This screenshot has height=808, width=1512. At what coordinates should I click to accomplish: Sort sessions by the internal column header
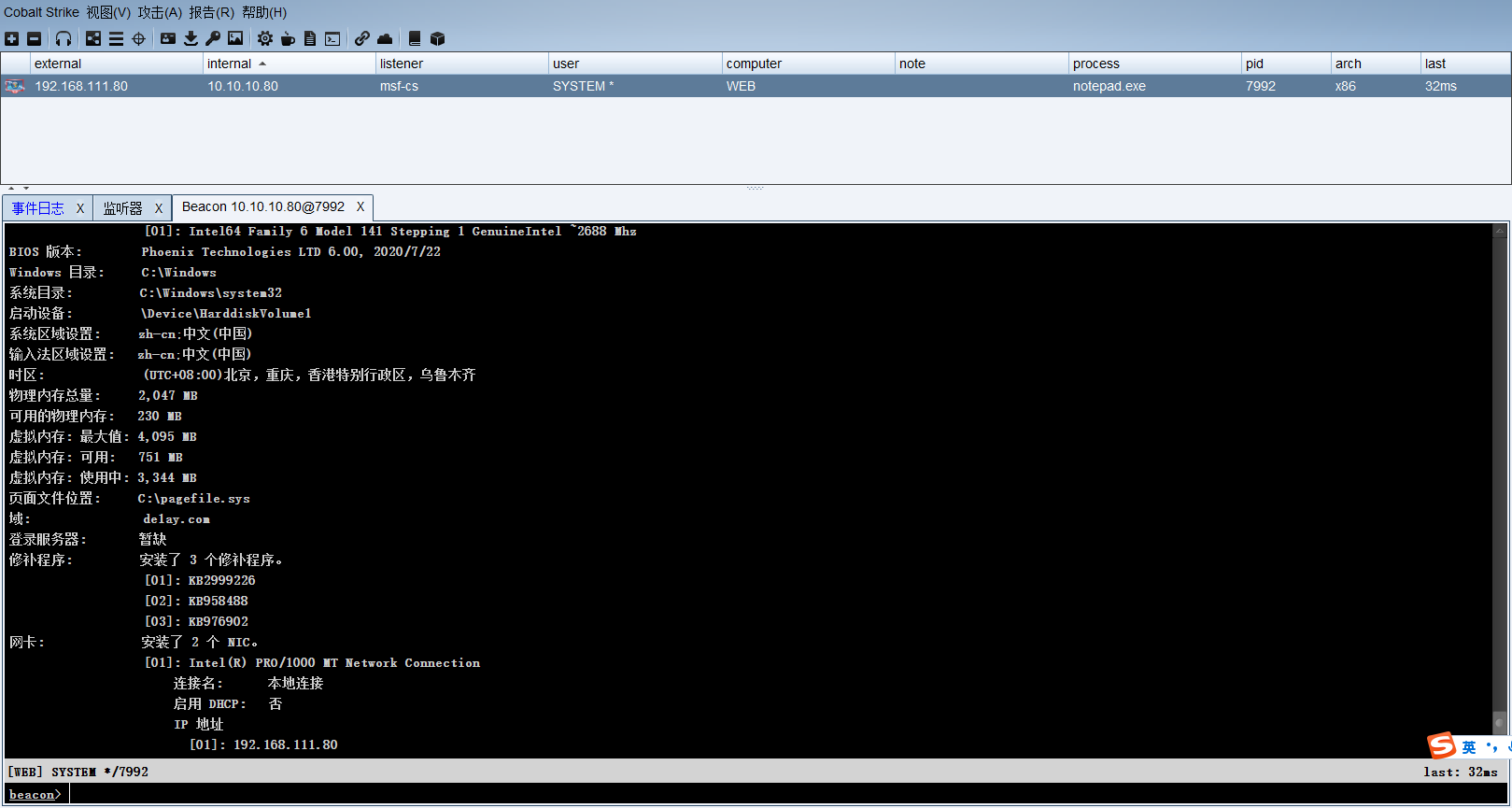coord(289,64)
